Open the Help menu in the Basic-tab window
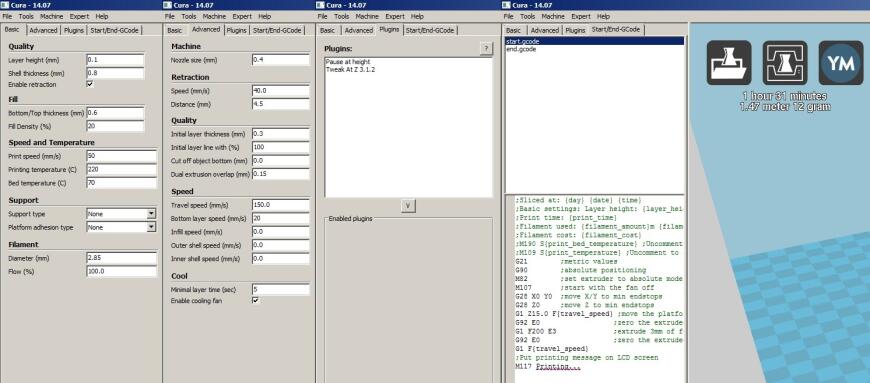The height and width of the screenshot is (383, 870). [x=102, y=17]
